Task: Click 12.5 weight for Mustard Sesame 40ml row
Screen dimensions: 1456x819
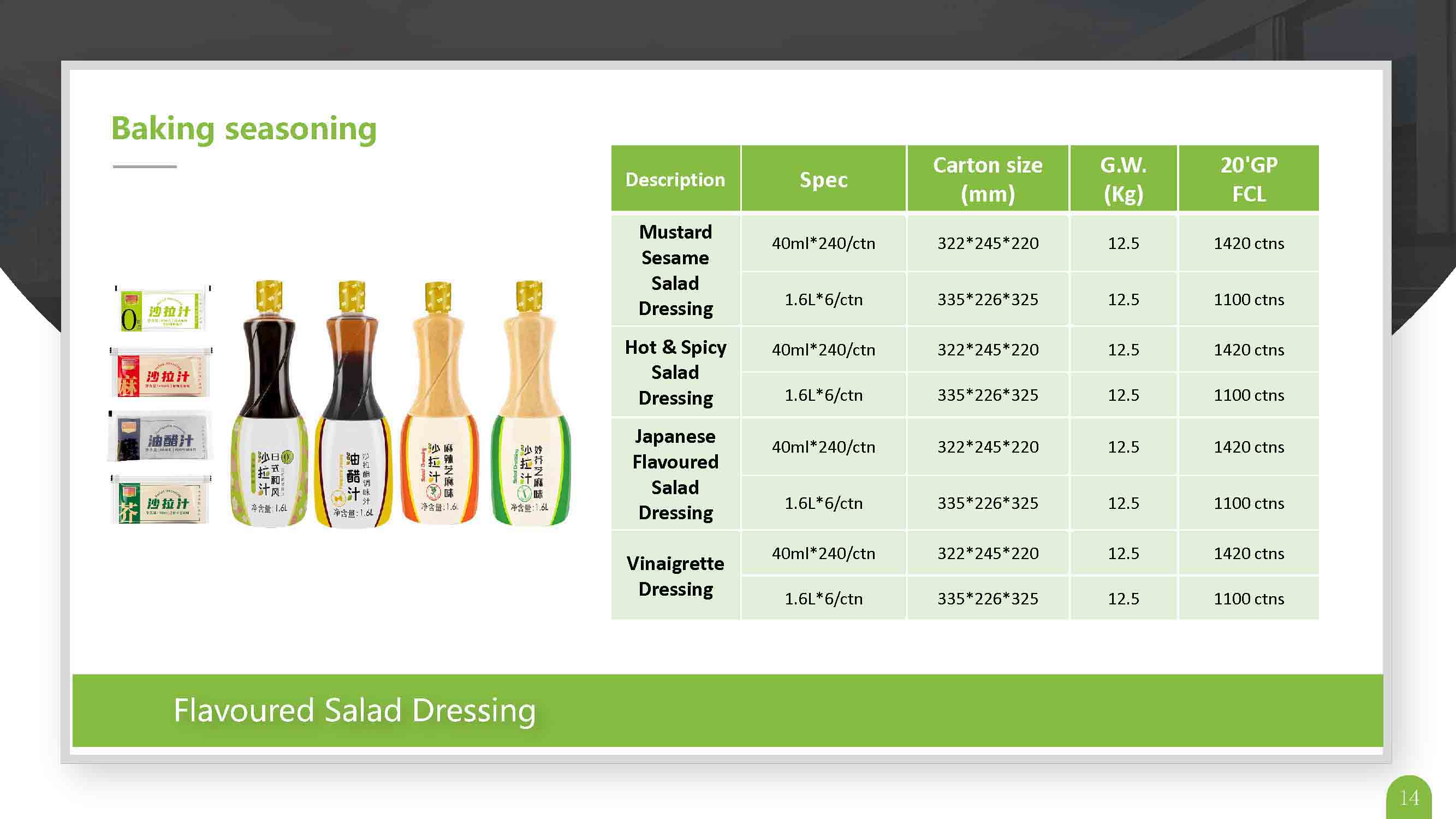Action: pyautogui.click(x=1124, y=243)
